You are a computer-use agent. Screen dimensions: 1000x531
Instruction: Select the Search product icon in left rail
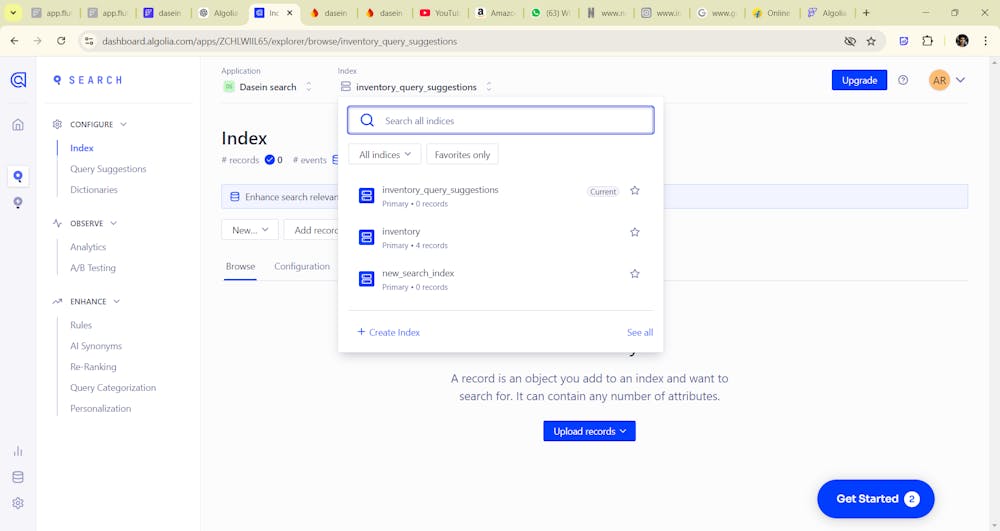18,176
